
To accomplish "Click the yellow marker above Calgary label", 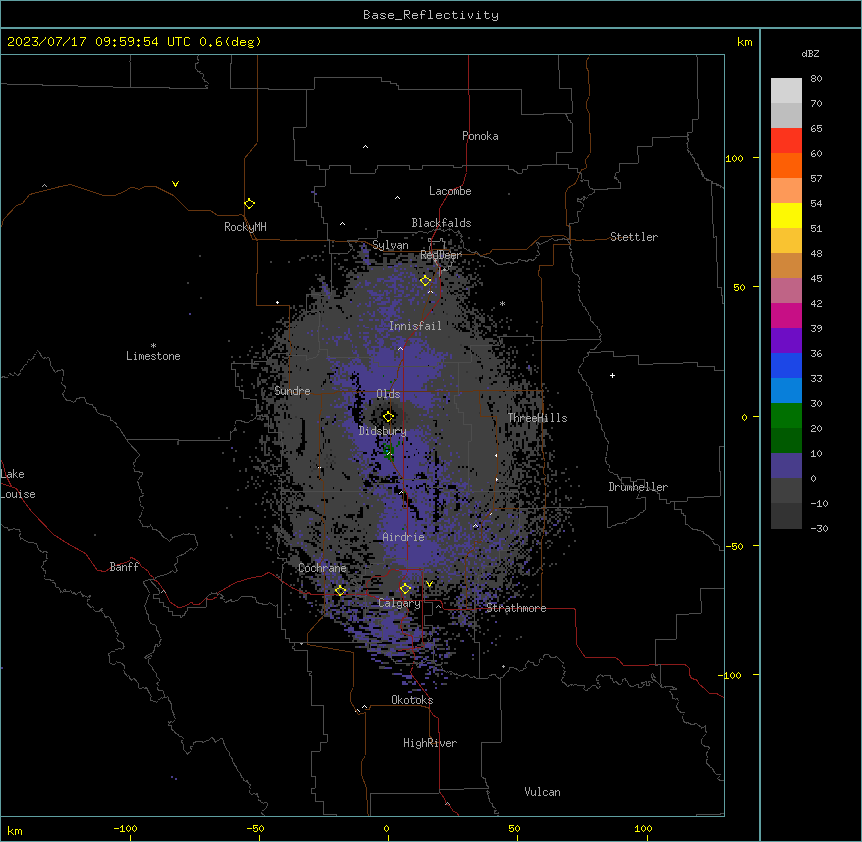I will pos(405,589).
